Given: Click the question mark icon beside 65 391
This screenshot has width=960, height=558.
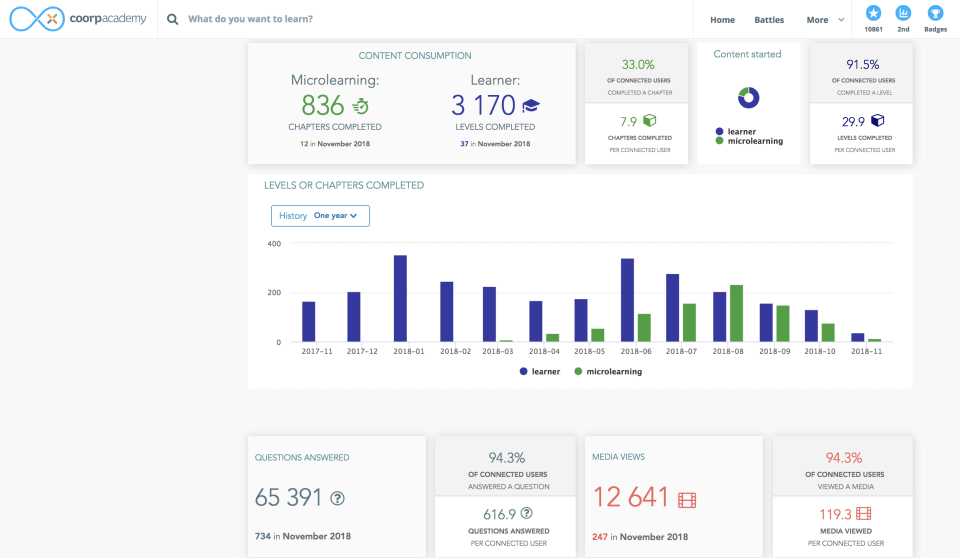Looking at the screenshot, I should [338, 498].
